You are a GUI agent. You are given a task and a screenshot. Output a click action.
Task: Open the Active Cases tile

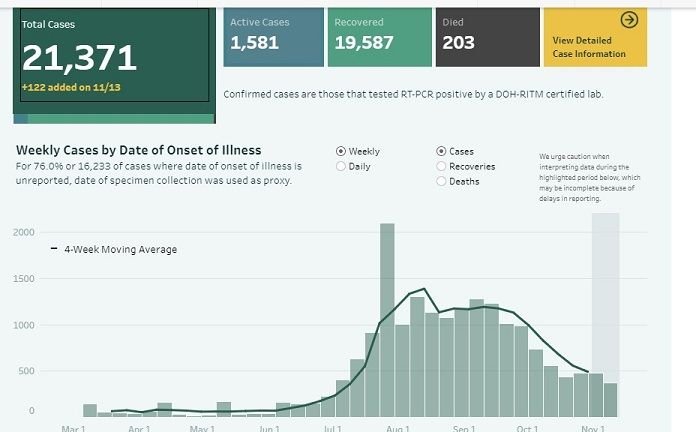point(274,38)
